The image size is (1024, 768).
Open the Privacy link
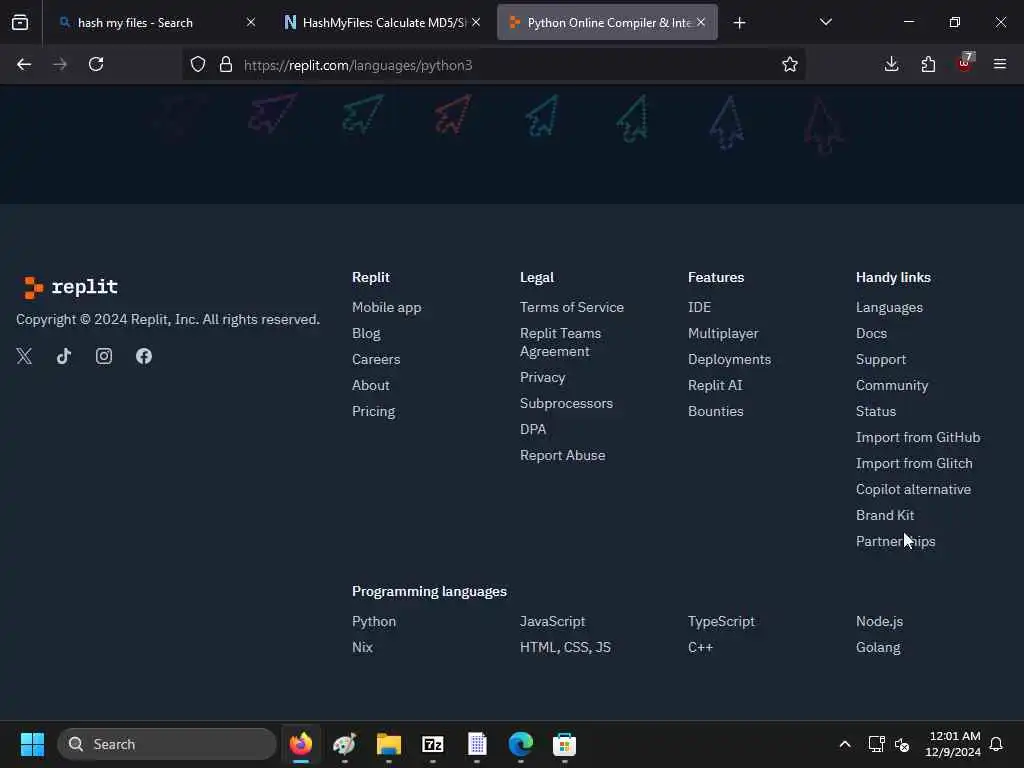(543, 377)
